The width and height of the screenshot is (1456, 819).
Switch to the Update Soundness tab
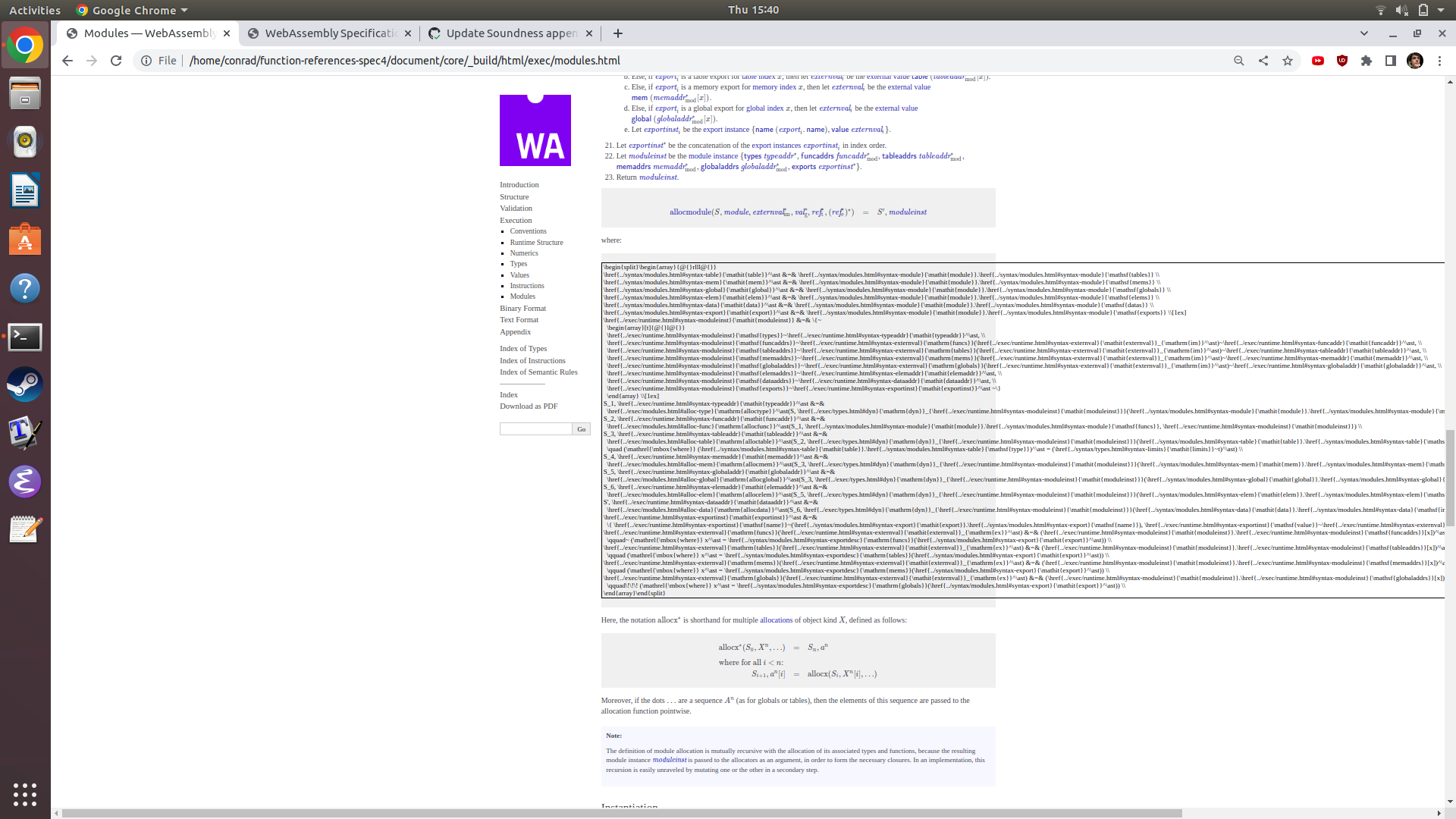[507, 33]
